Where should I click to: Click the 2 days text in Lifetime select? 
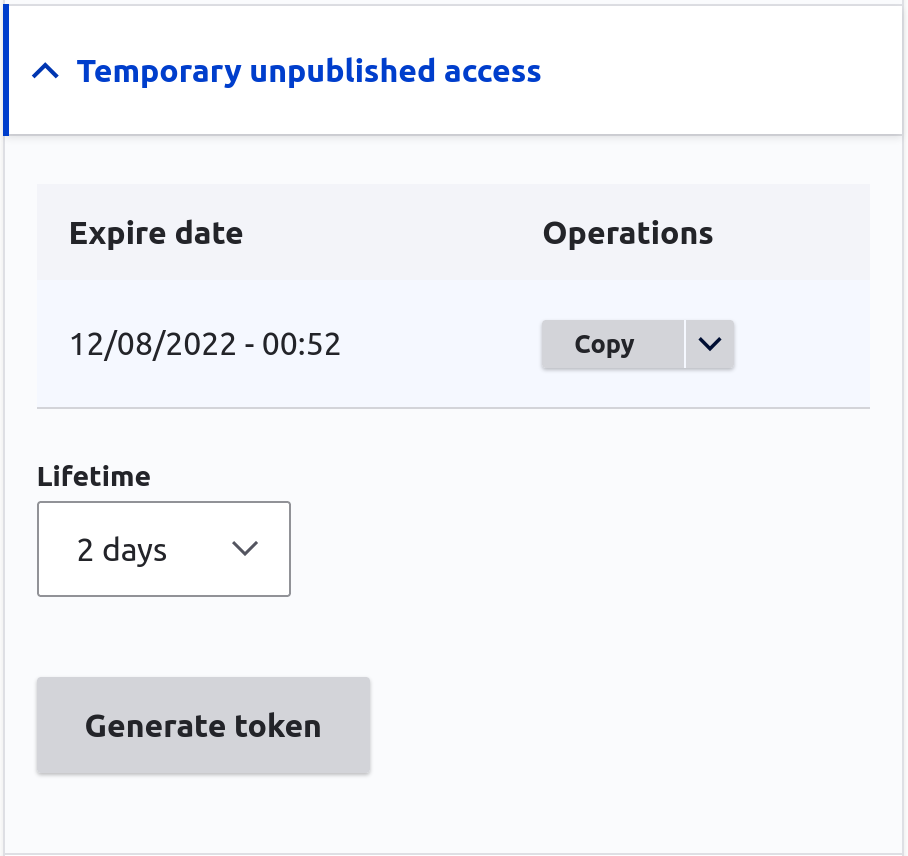[x=122, y=550]
